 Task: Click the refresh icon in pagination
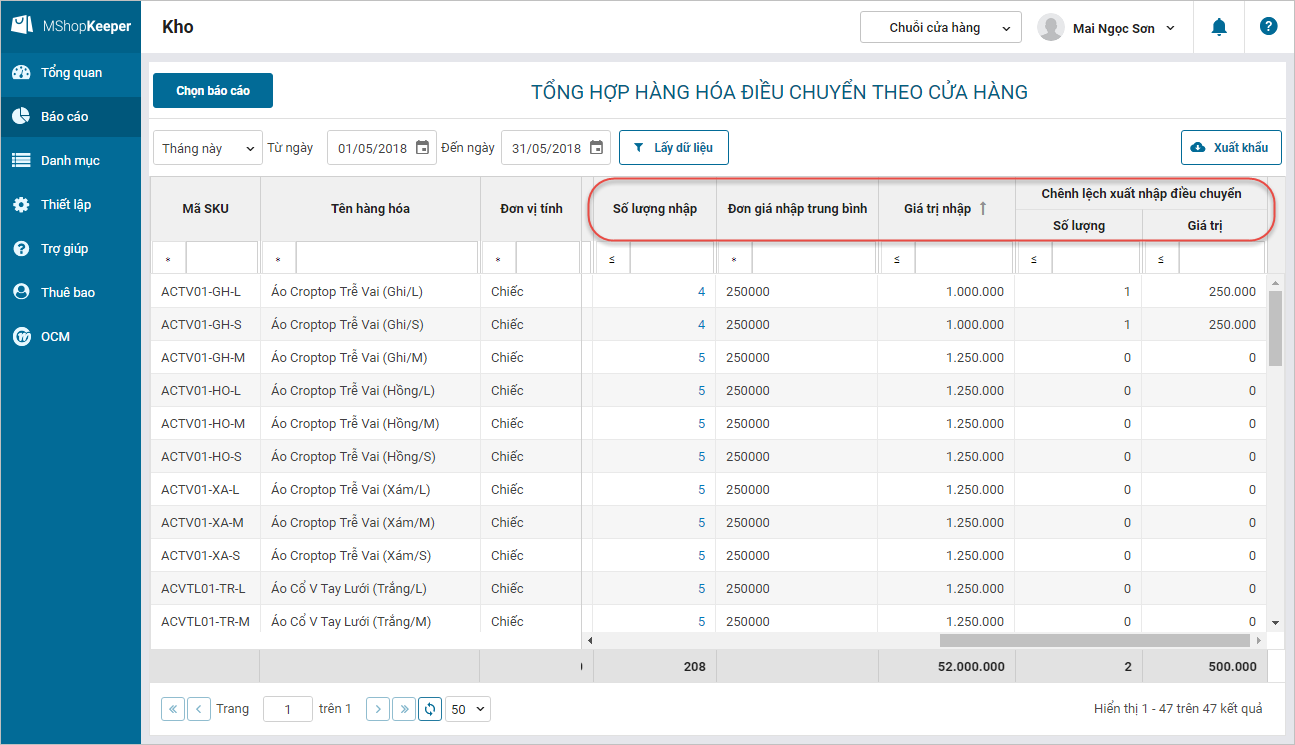430,709
